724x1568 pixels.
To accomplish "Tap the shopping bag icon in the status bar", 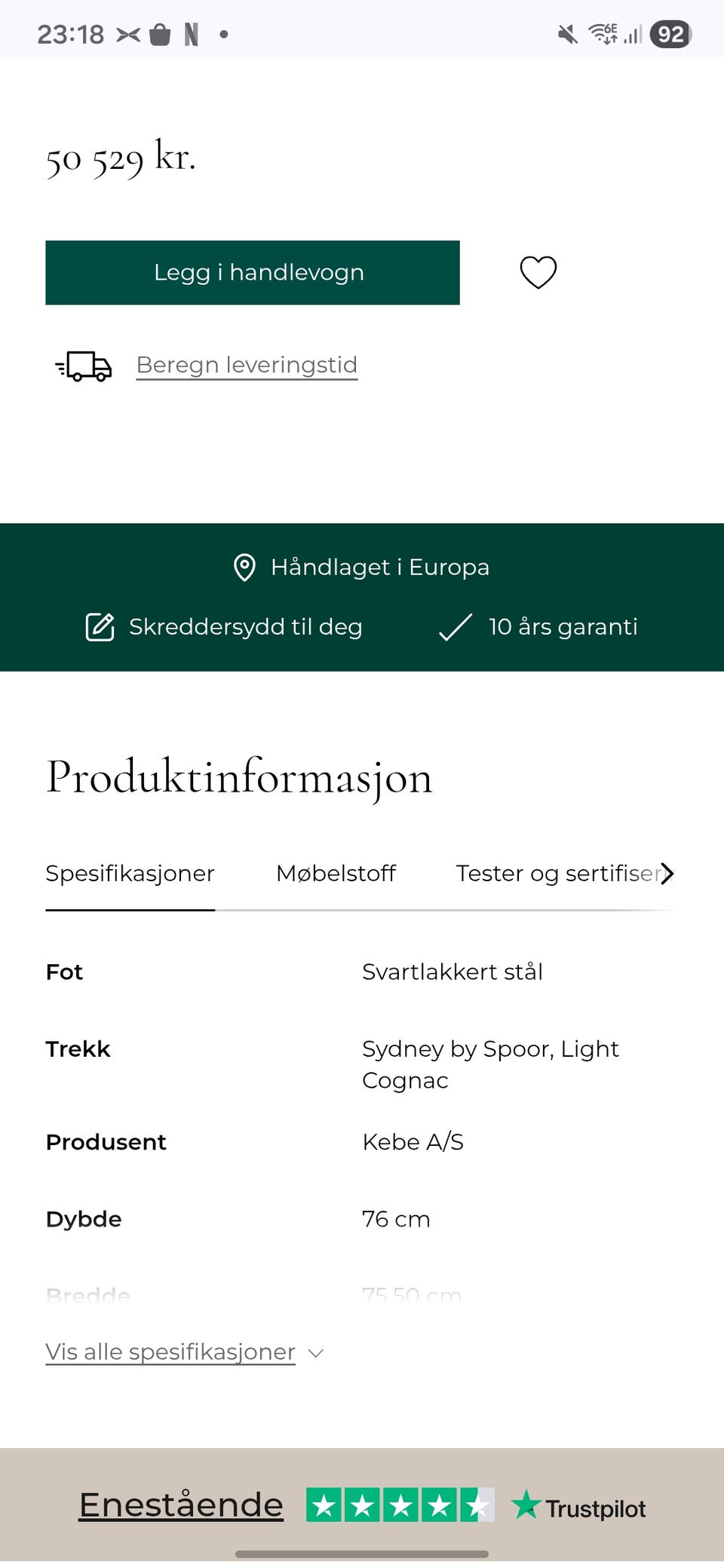I will pos(160,33).
